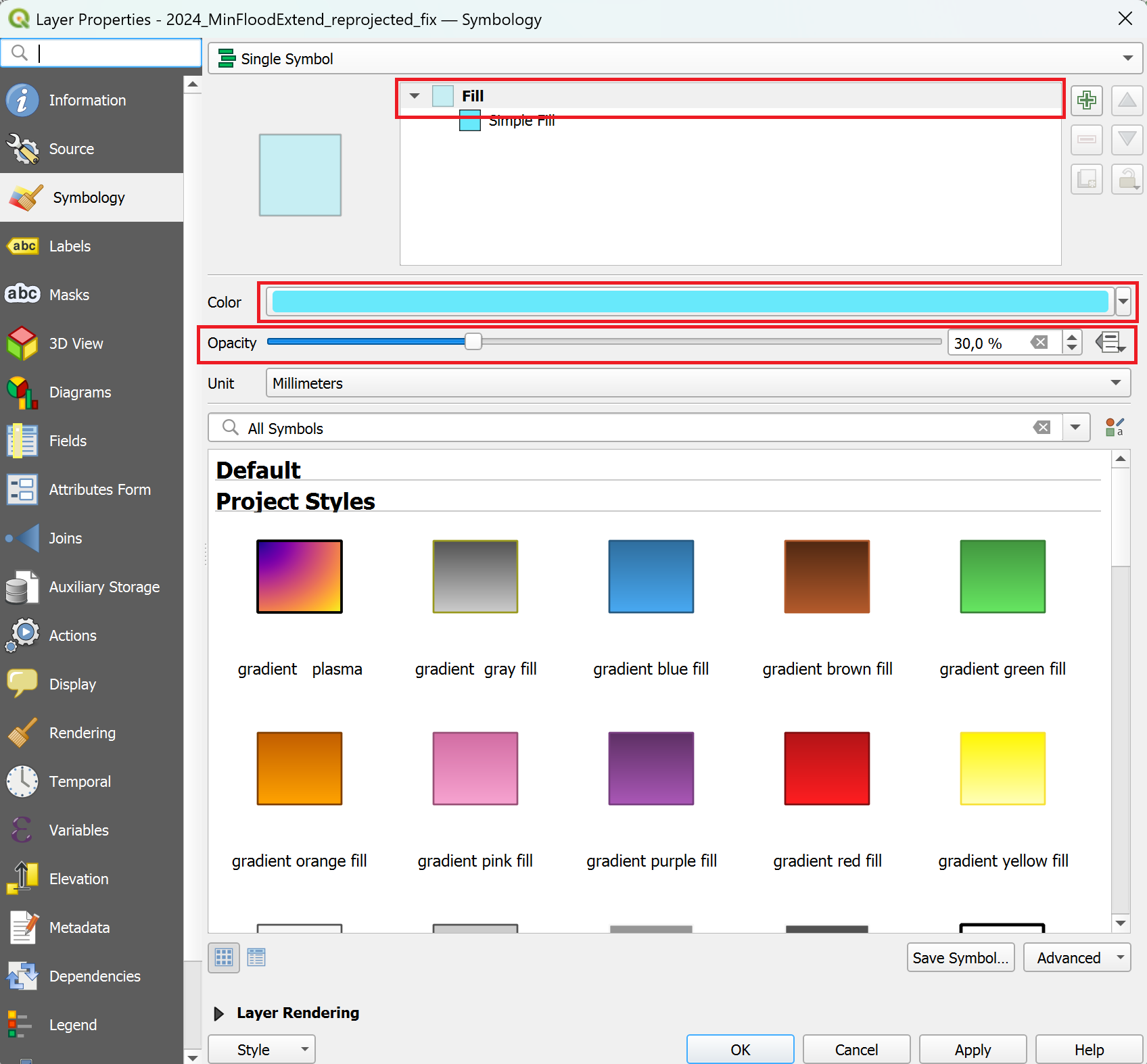The image size is (1147, 1064).
Task: Open the Source settings page
Action: [91, 149]
